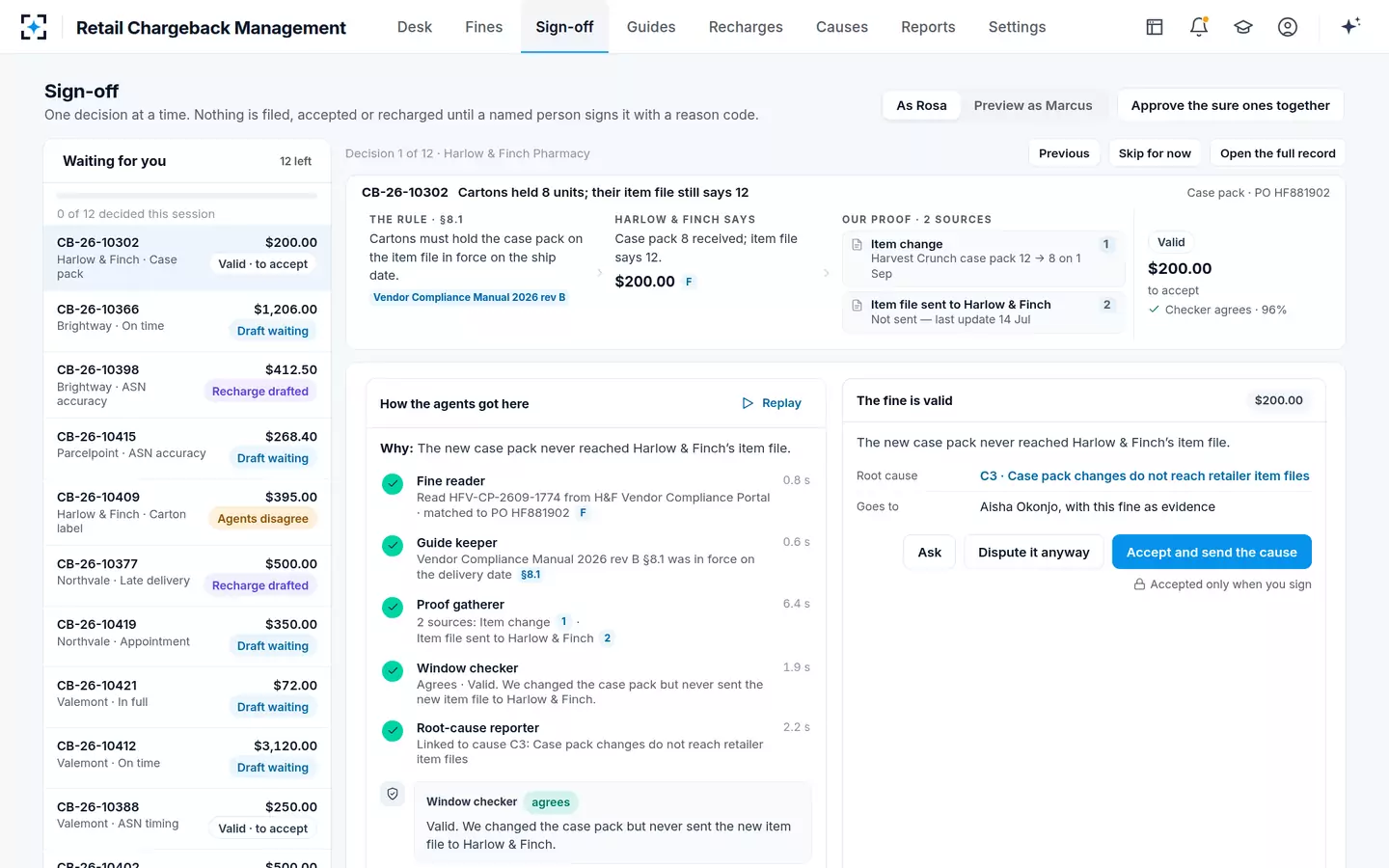The height and width of the screenshot is (868, 1389).
Task: Open notifications bell
Action: [1199, 27]
